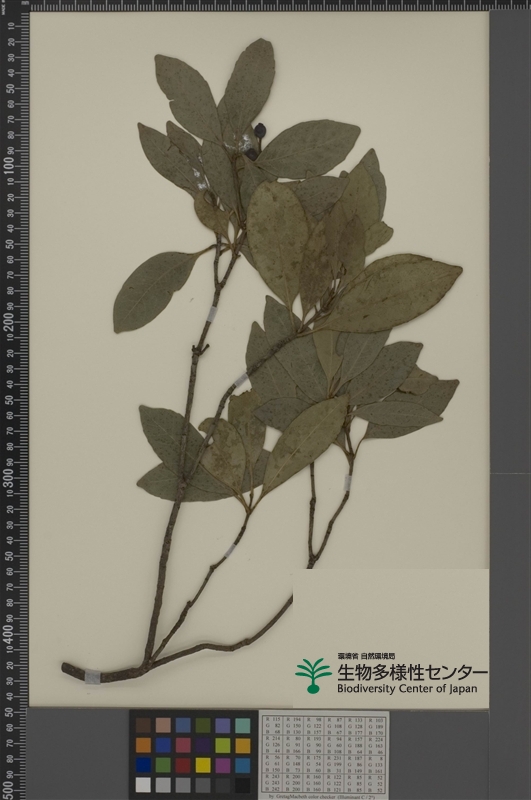Select the dark brown swatch in top row
This screenshot has height=800, width=531.
tap(143, 726)
